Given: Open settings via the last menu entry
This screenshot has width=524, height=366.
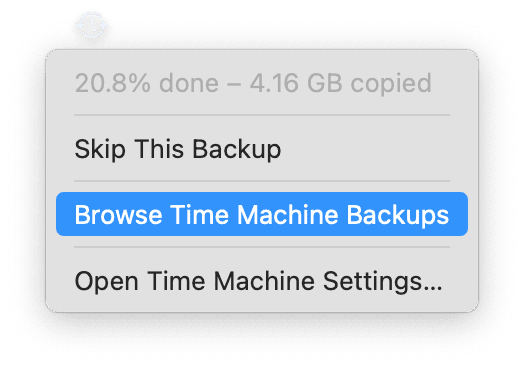Looking at the screenshot, I should pos(262,281).
